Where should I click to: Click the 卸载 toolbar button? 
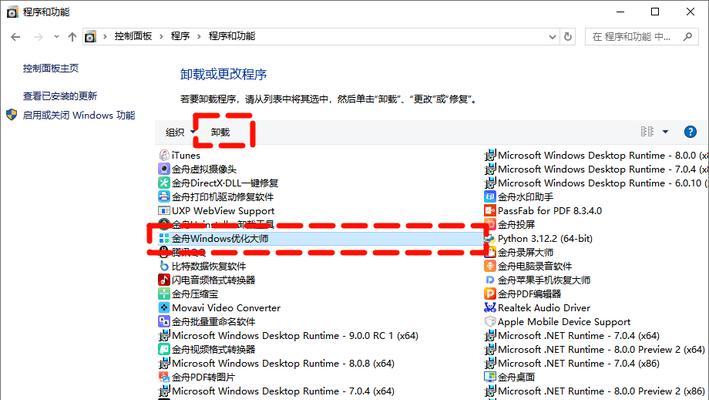tap(221, 132)
